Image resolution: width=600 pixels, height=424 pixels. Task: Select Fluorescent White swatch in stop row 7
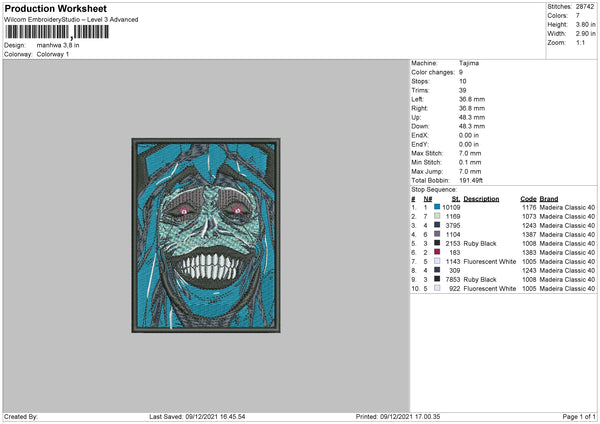(x=437, y=261)
